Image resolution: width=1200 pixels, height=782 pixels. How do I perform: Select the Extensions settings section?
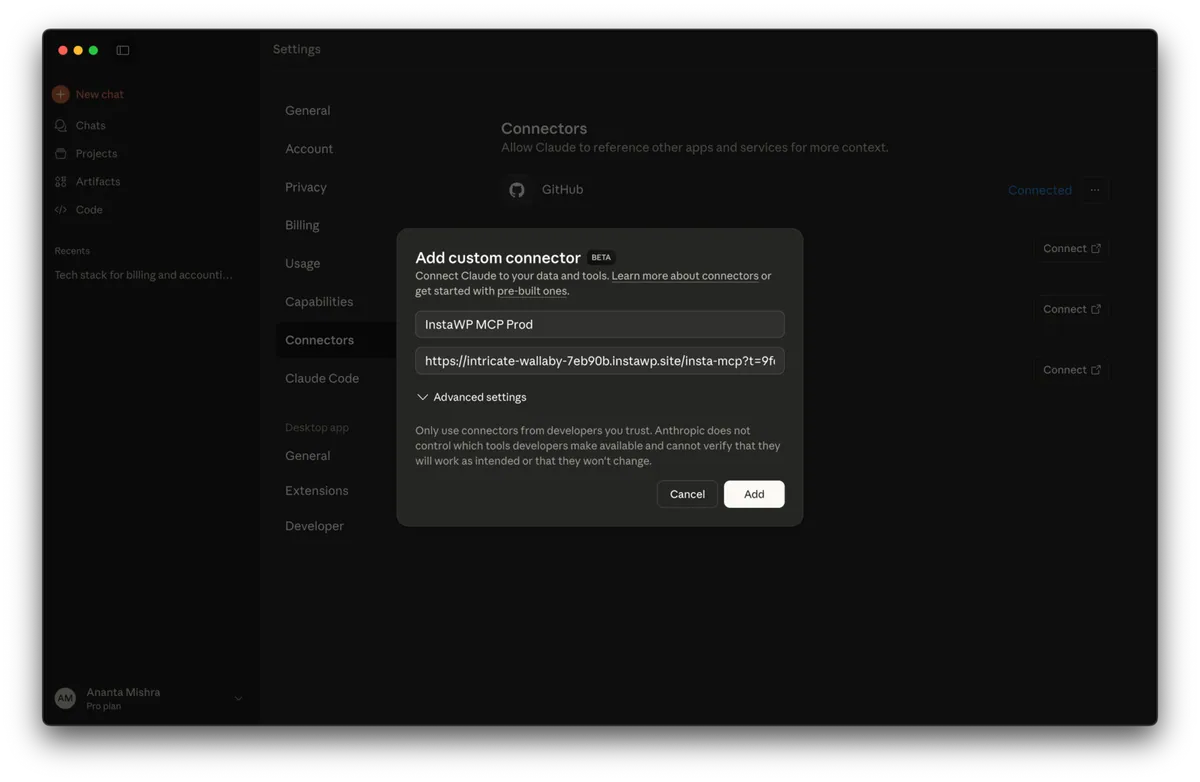317,490
